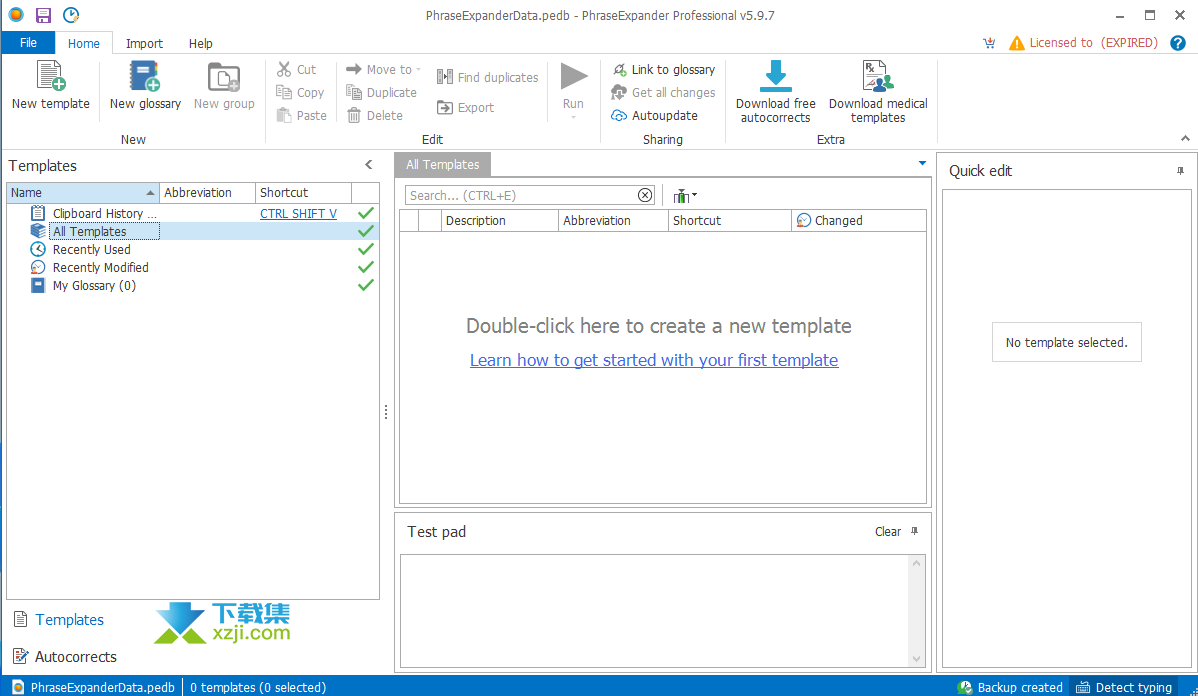Switch to the Templates navigation section
Screen dimensions: 1198x696
59,620
